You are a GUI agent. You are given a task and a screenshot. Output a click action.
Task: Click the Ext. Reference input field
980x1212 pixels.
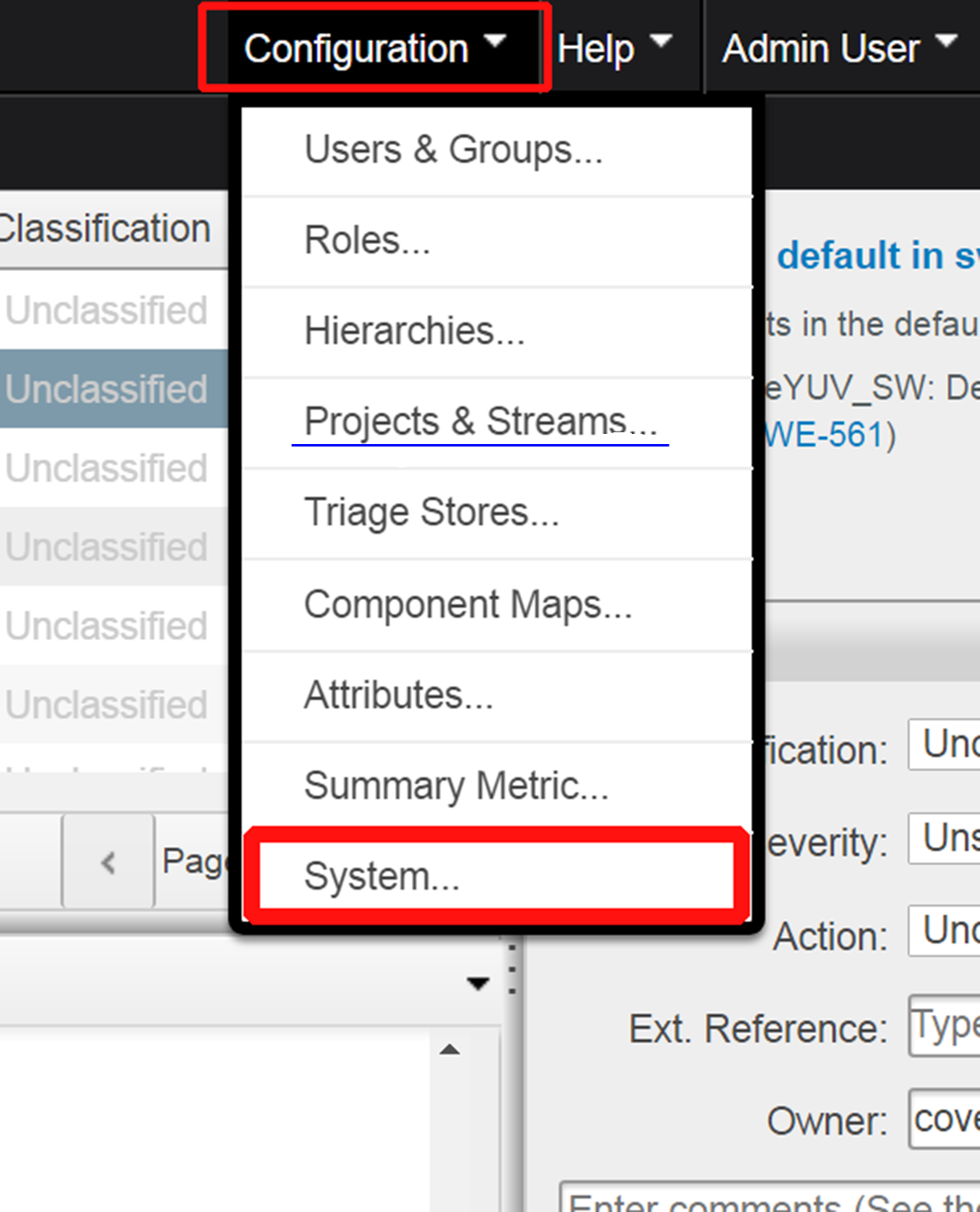tap(944, 1027)
